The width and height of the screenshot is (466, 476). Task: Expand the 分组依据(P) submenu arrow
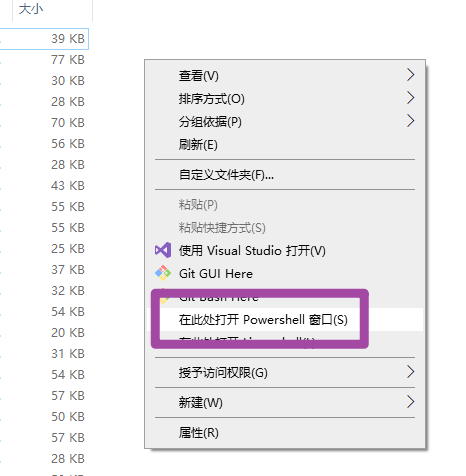point(411,121)
